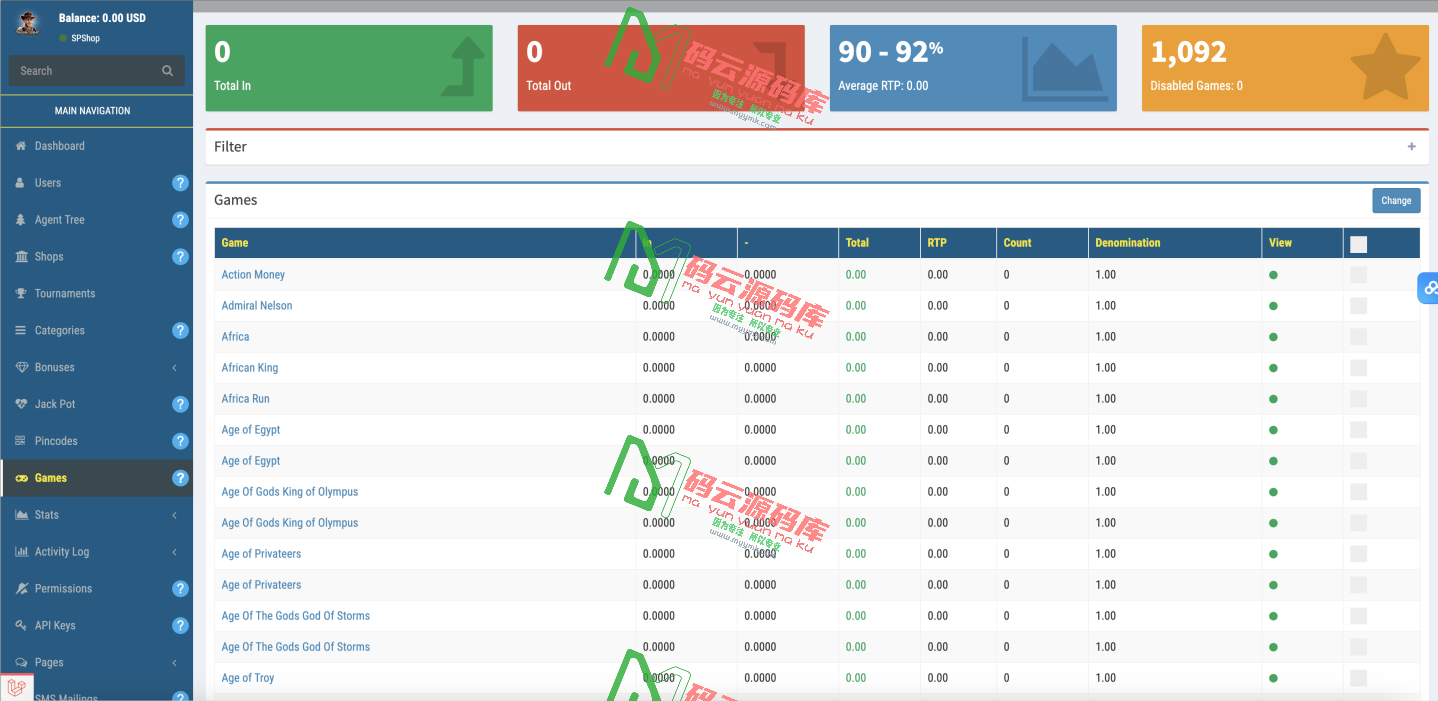
Task: Check the box for Action Money row
Action: click(1358, 275)
